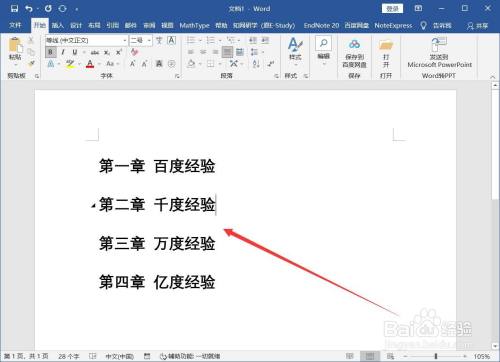Apply Text Effects glowing A

pos(51,64)
